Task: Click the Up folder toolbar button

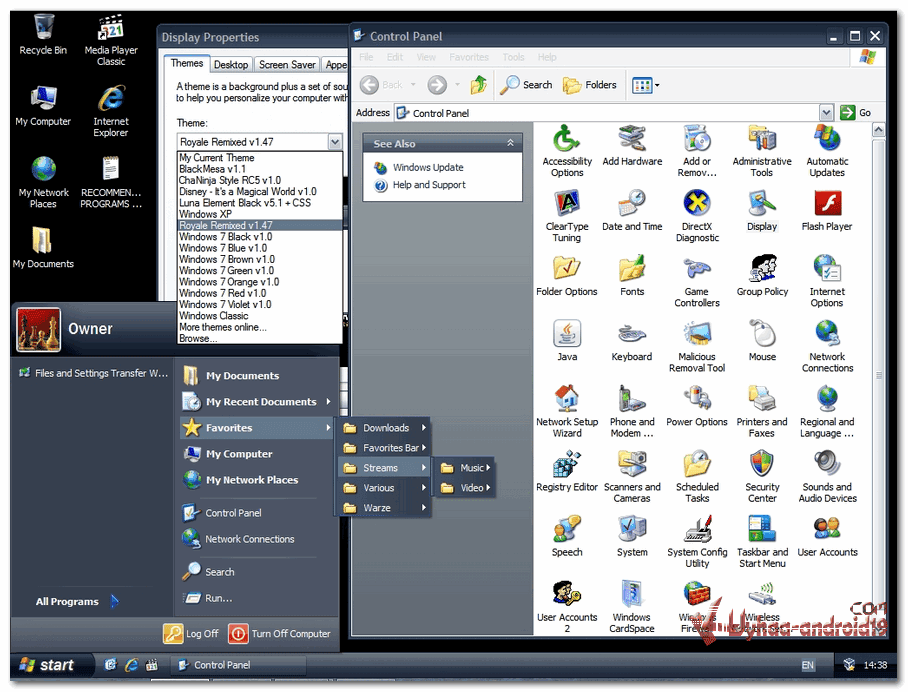Action: [x=478, y=85]
